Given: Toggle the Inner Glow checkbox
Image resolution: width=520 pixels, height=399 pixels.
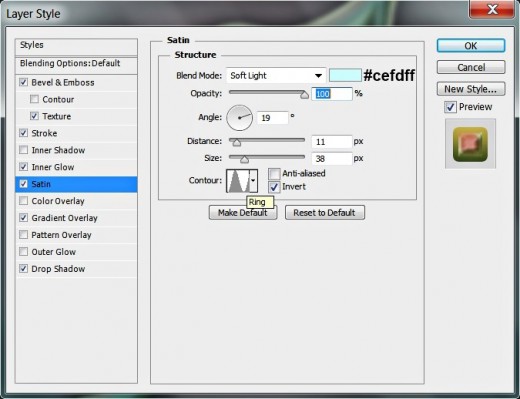Looking at the screenshot, I should click(23, 167).
